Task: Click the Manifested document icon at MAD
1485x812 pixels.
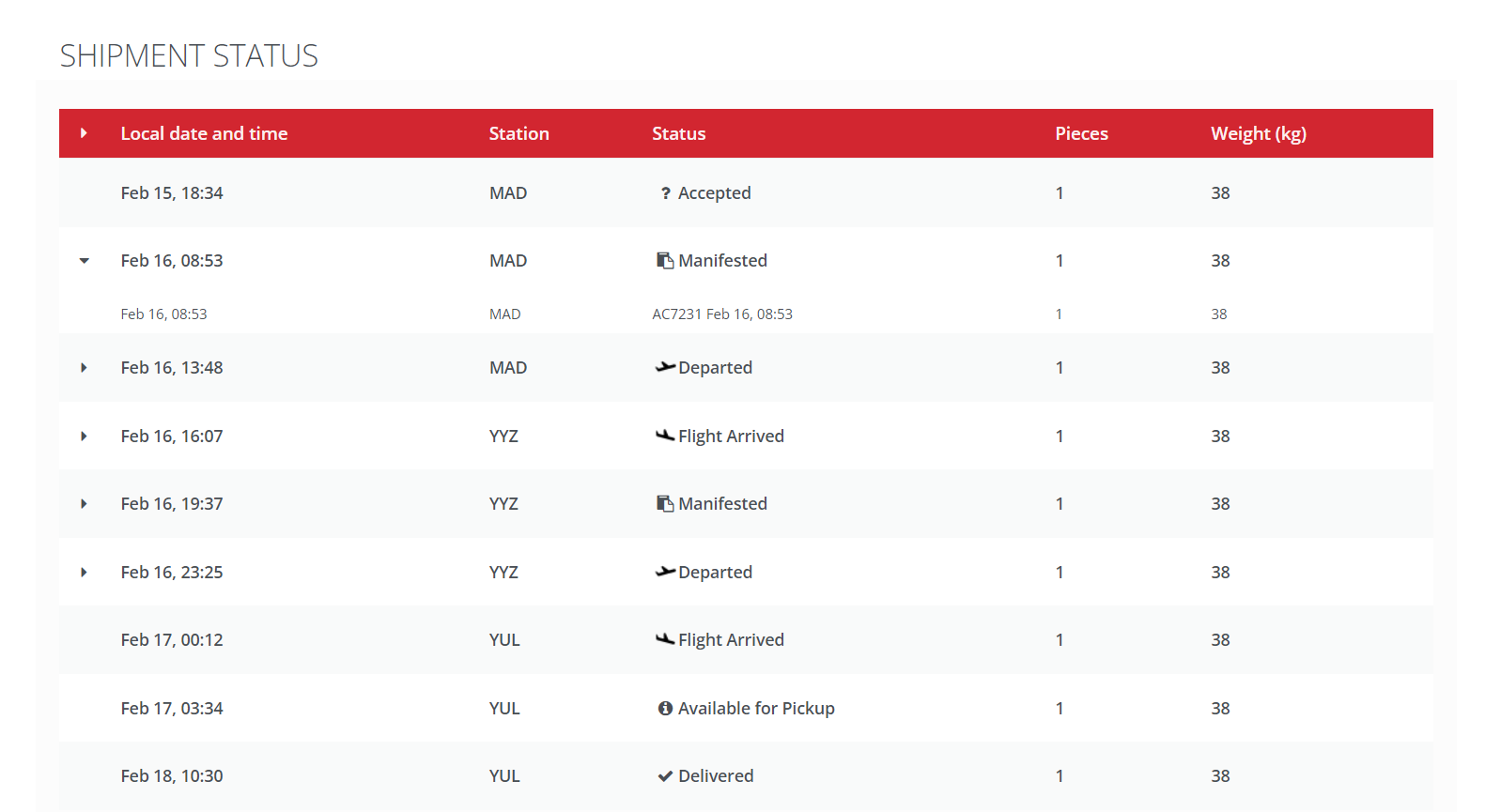Action: coord(665,261)
